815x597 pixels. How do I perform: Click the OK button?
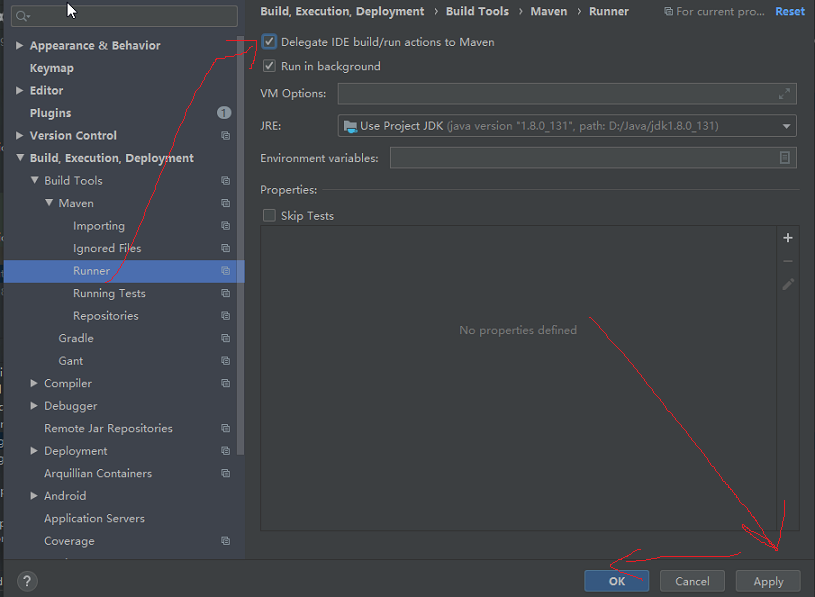point(616,581)
